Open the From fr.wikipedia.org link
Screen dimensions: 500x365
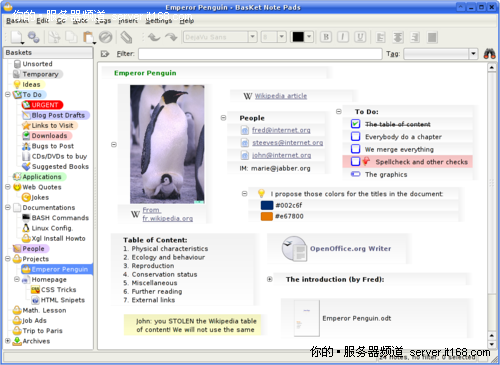pyautogui.click(x=168, y=214)
